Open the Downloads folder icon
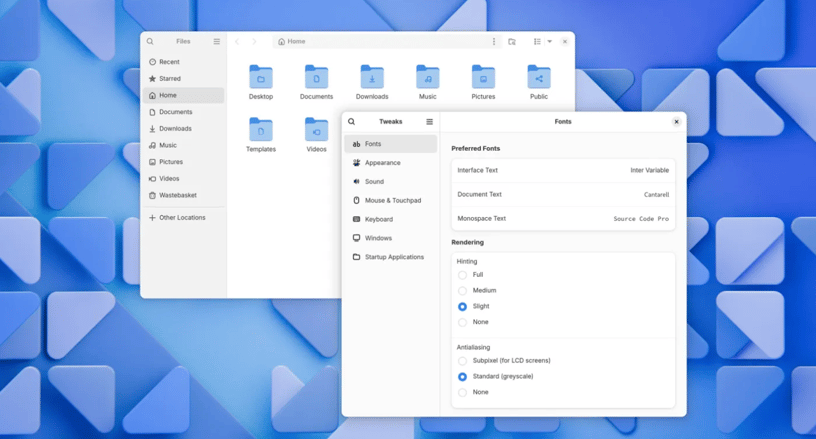This screenshot has height=439, width=816. (x=372, y=77)
